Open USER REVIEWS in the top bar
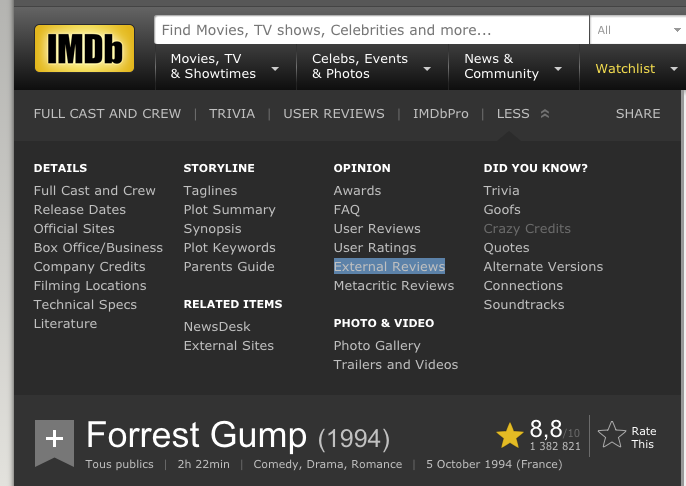This screenshot has width=686, height=486. [334, 114]
